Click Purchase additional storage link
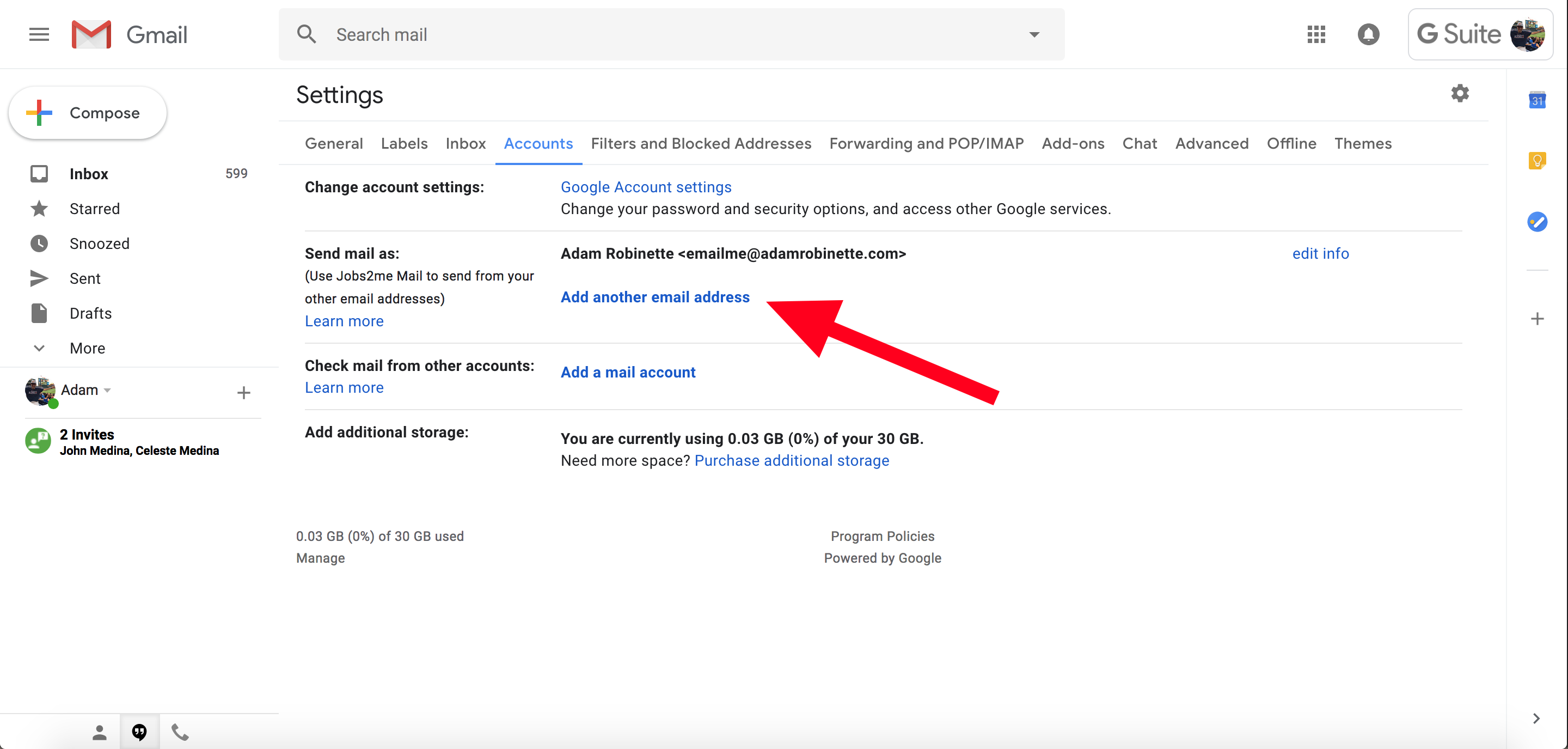 pos(791,460)
